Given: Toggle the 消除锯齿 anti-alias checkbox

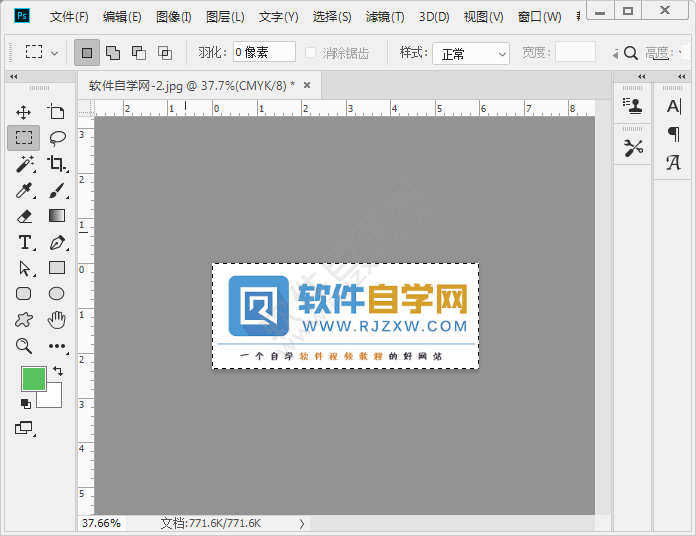Looking at the screenshot, I should [311, 53].
